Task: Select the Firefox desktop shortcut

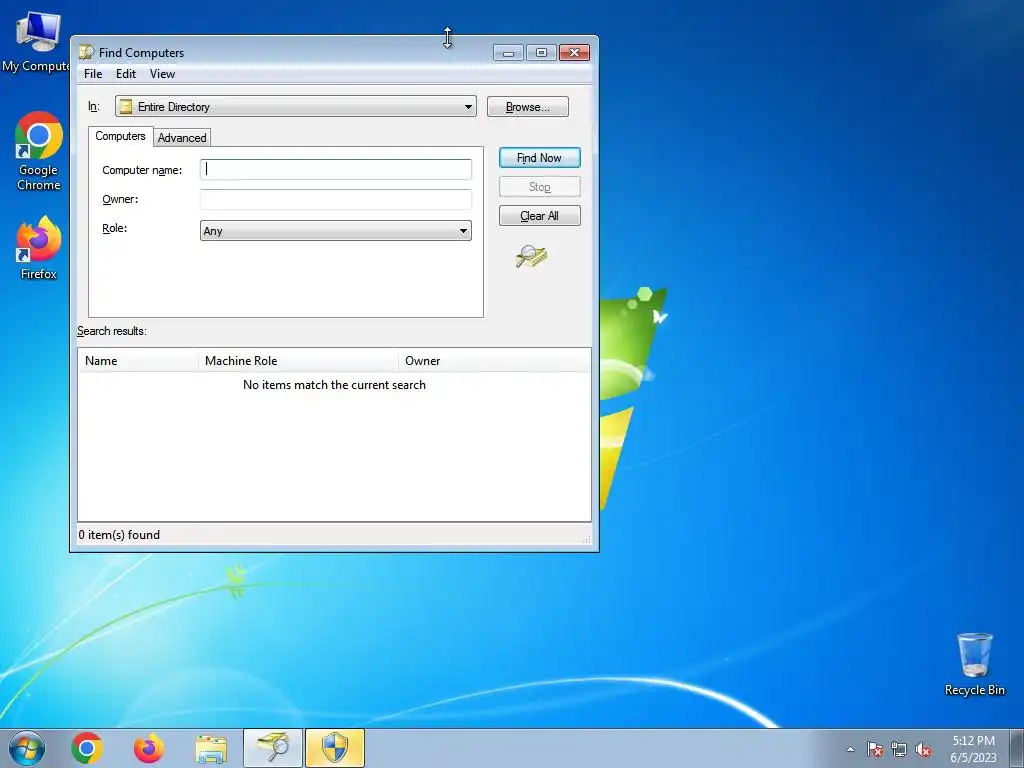Action: pyautogui.click(x=39, y=248)
